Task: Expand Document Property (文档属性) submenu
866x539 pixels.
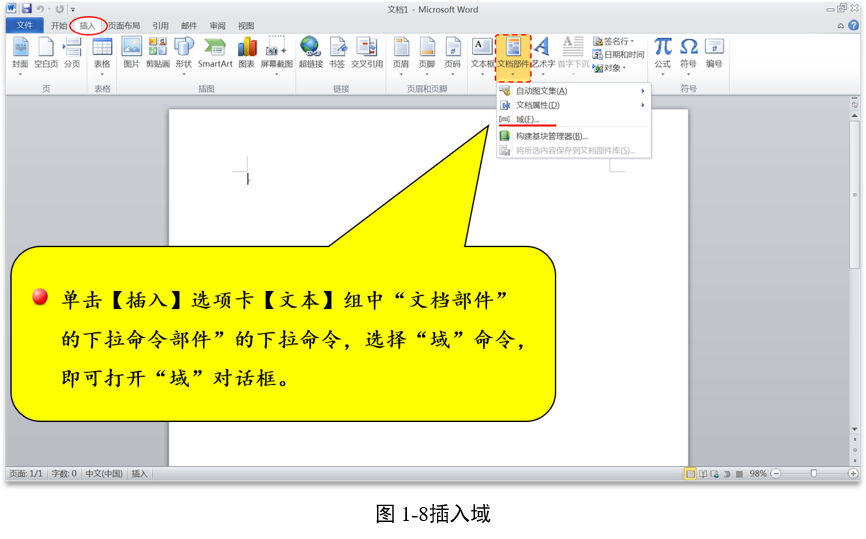Action: 574,105
